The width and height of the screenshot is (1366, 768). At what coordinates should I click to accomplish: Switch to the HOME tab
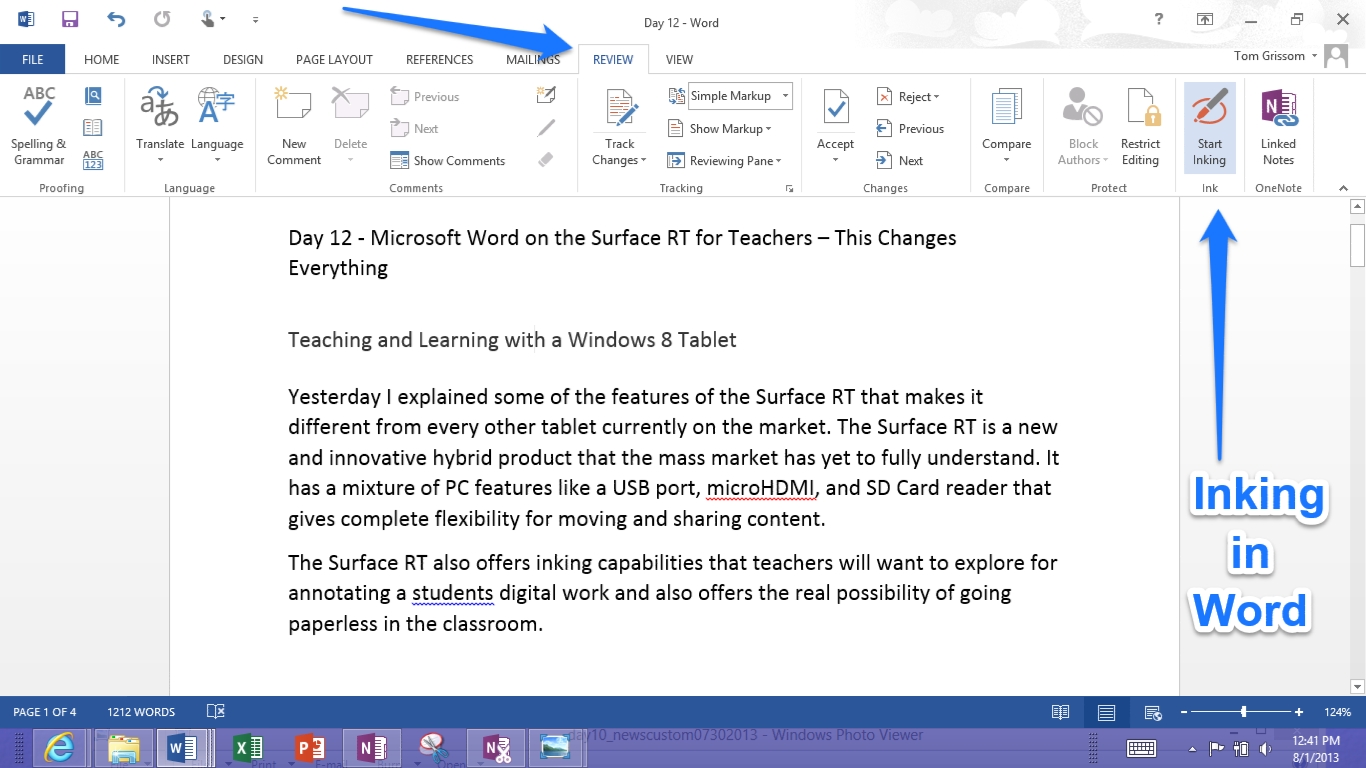click(101, 59)
